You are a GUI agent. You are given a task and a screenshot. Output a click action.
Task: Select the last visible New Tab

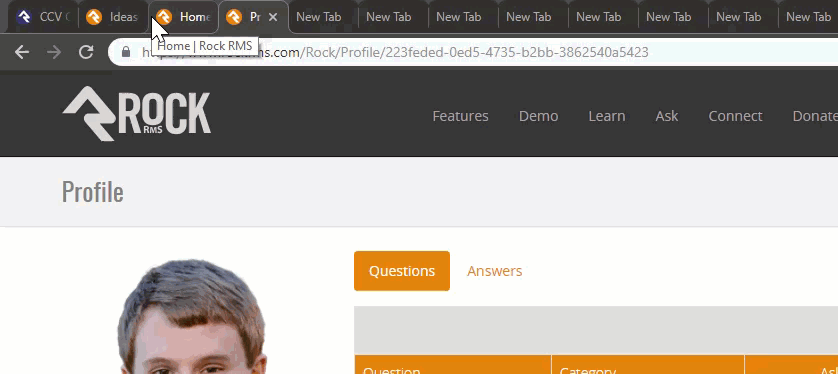(x=808, y=17)
